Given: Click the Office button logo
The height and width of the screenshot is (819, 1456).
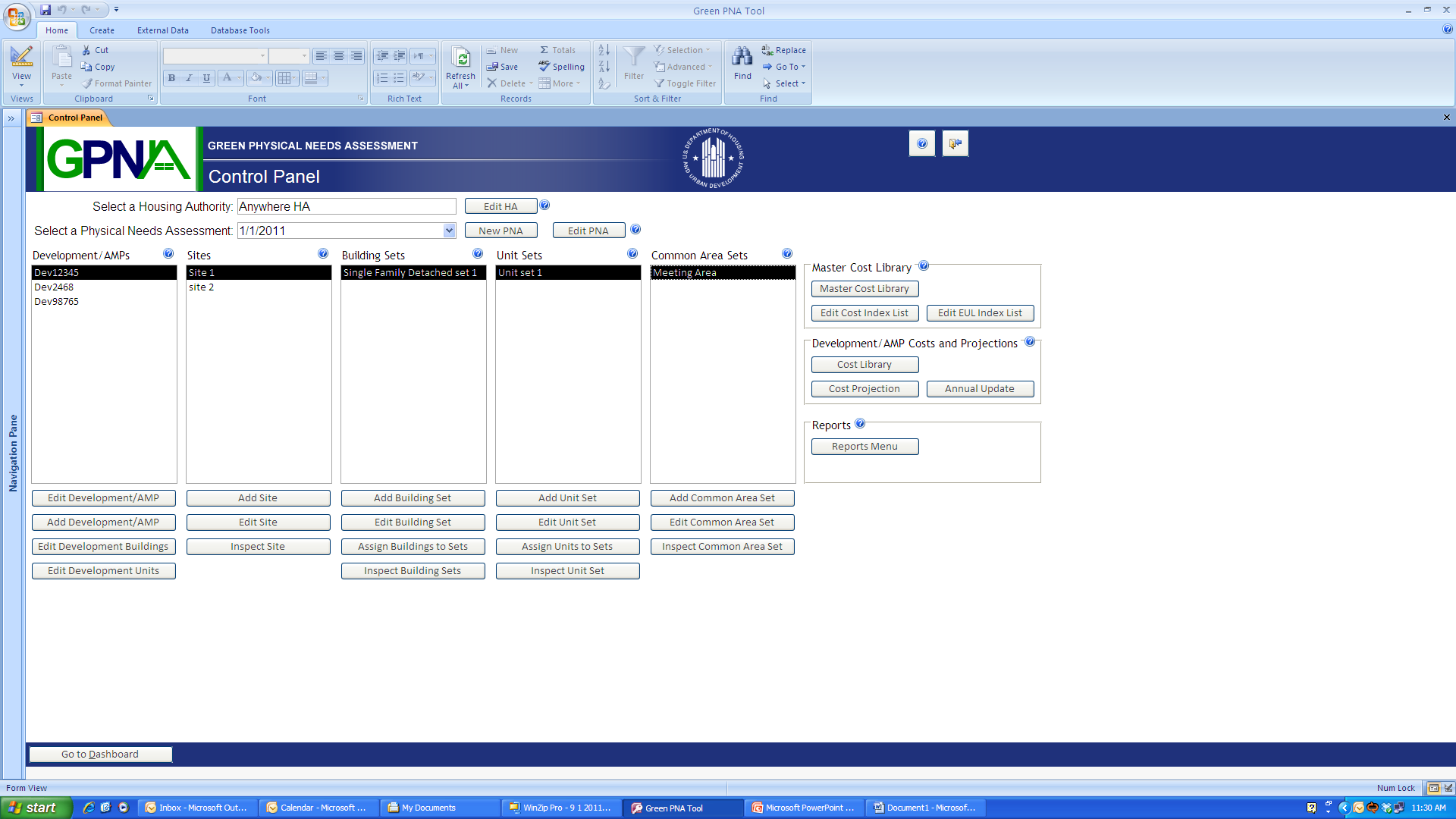Looking at the screenshot, I should (x=17, y=16).
